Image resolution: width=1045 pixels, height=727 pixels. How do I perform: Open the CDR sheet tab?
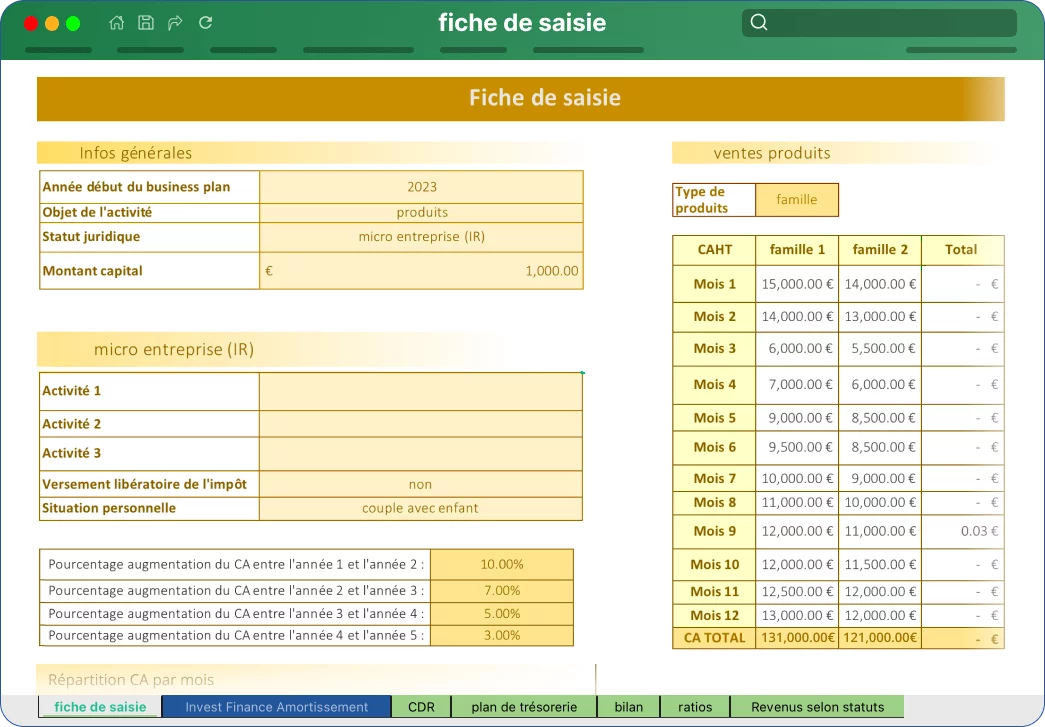[421, 707]
